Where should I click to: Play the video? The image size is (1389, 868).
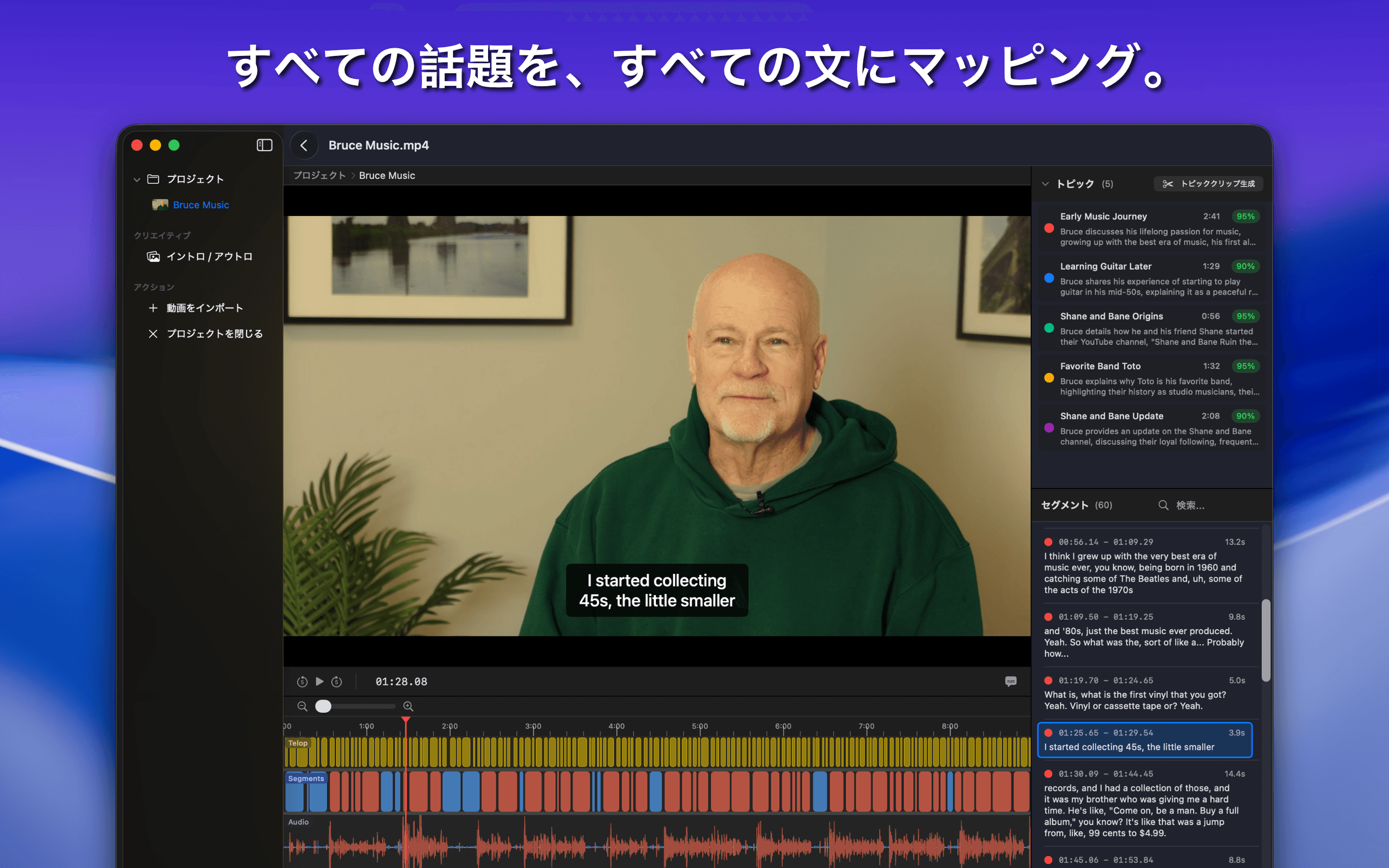pos(320,681)
